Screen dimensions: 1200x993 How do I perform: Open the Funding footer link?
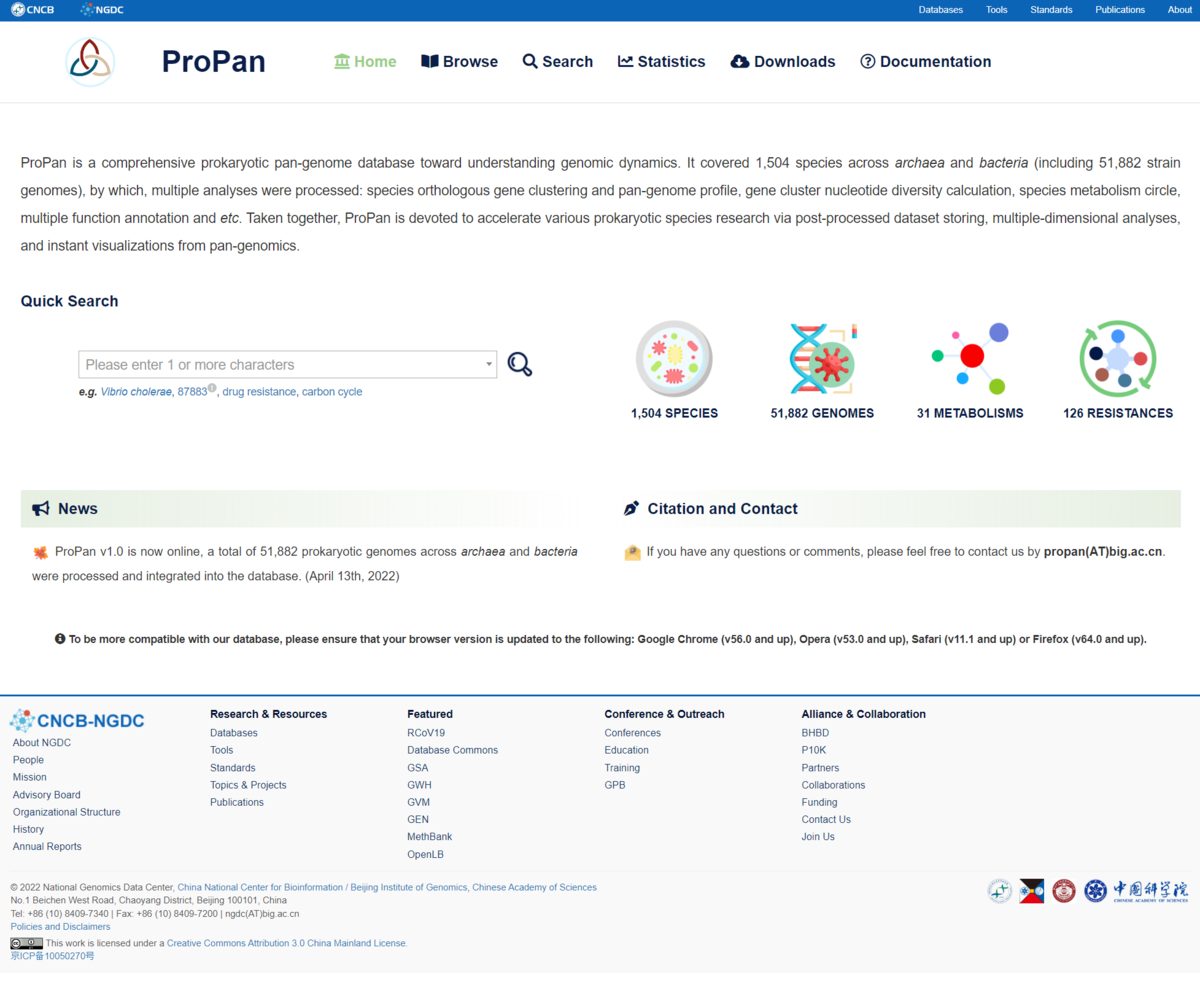tap(819, 802)
